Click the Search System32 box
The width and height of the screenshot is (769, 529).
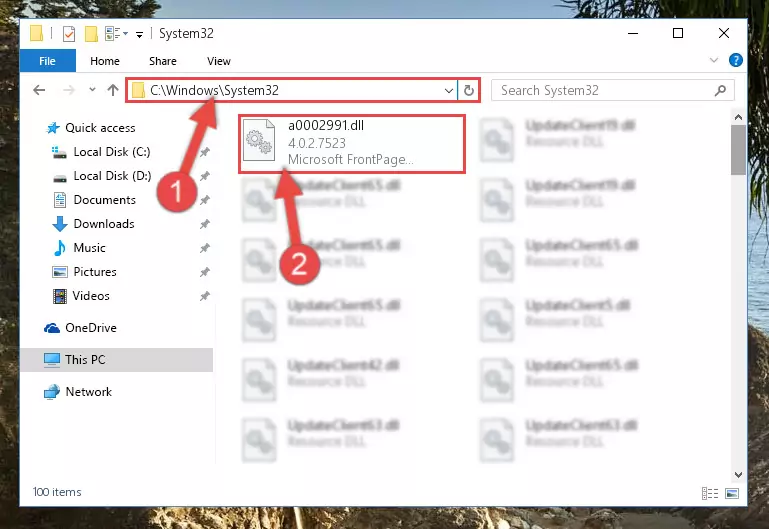pyautogui.click(x=613, y=90)
